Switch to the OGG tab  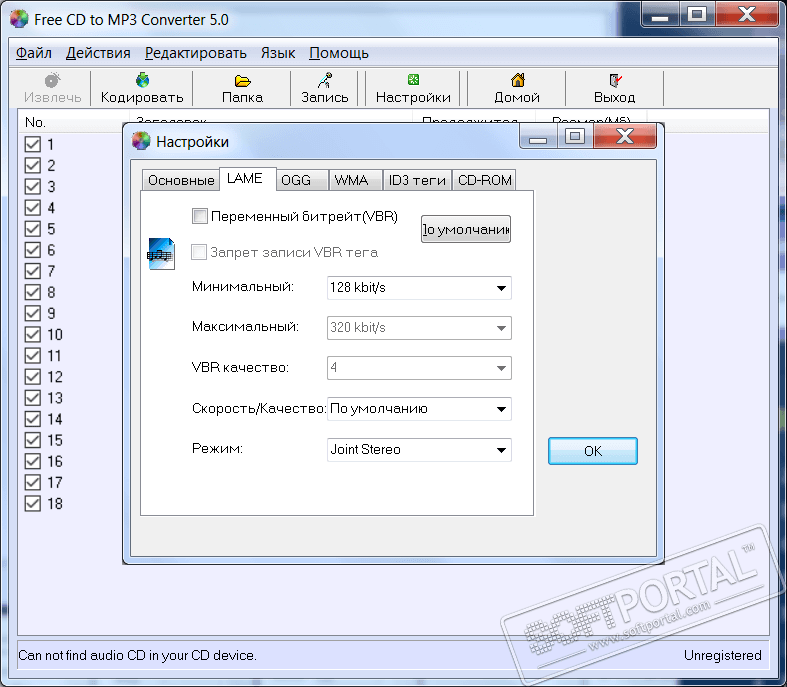(x=302, y=180)
